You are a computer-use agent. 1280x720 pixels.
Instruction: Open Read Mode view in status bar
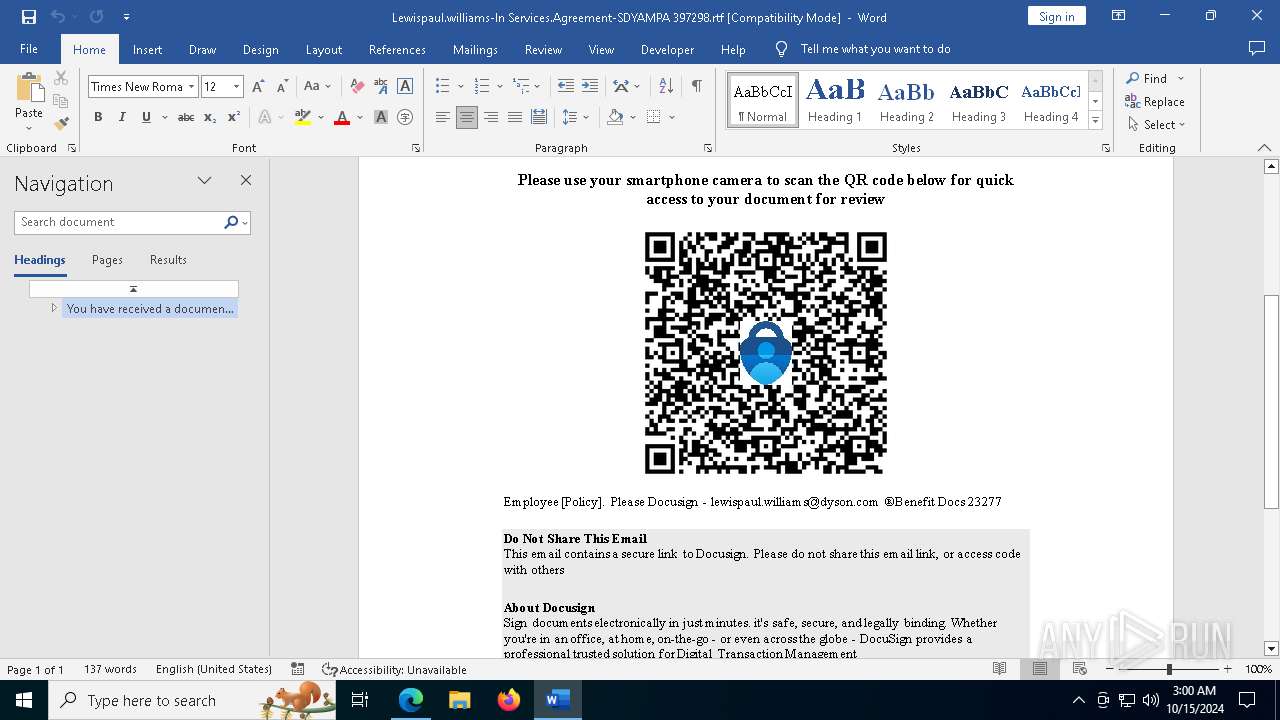pyautogui.click(x=999, y=669)
